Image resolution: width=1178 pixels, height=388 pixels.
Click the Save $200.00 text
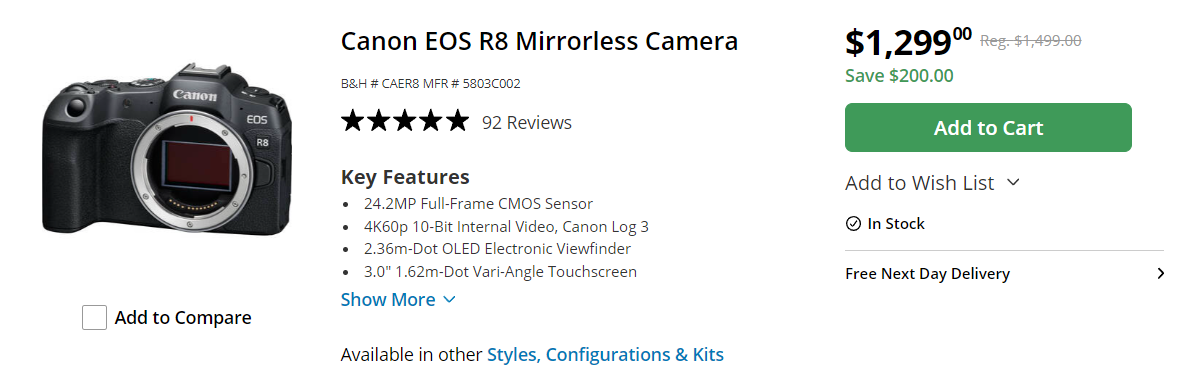(899, 76)
